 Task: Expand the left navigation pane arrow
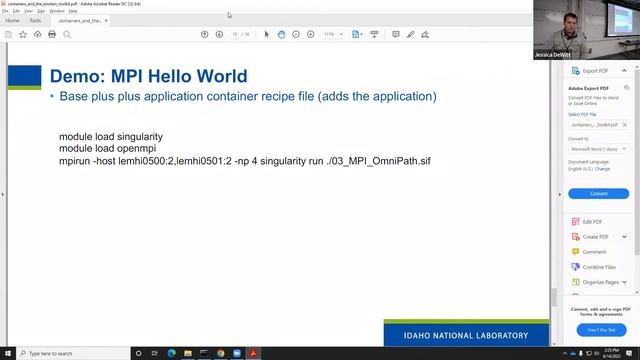pos(2,194)
